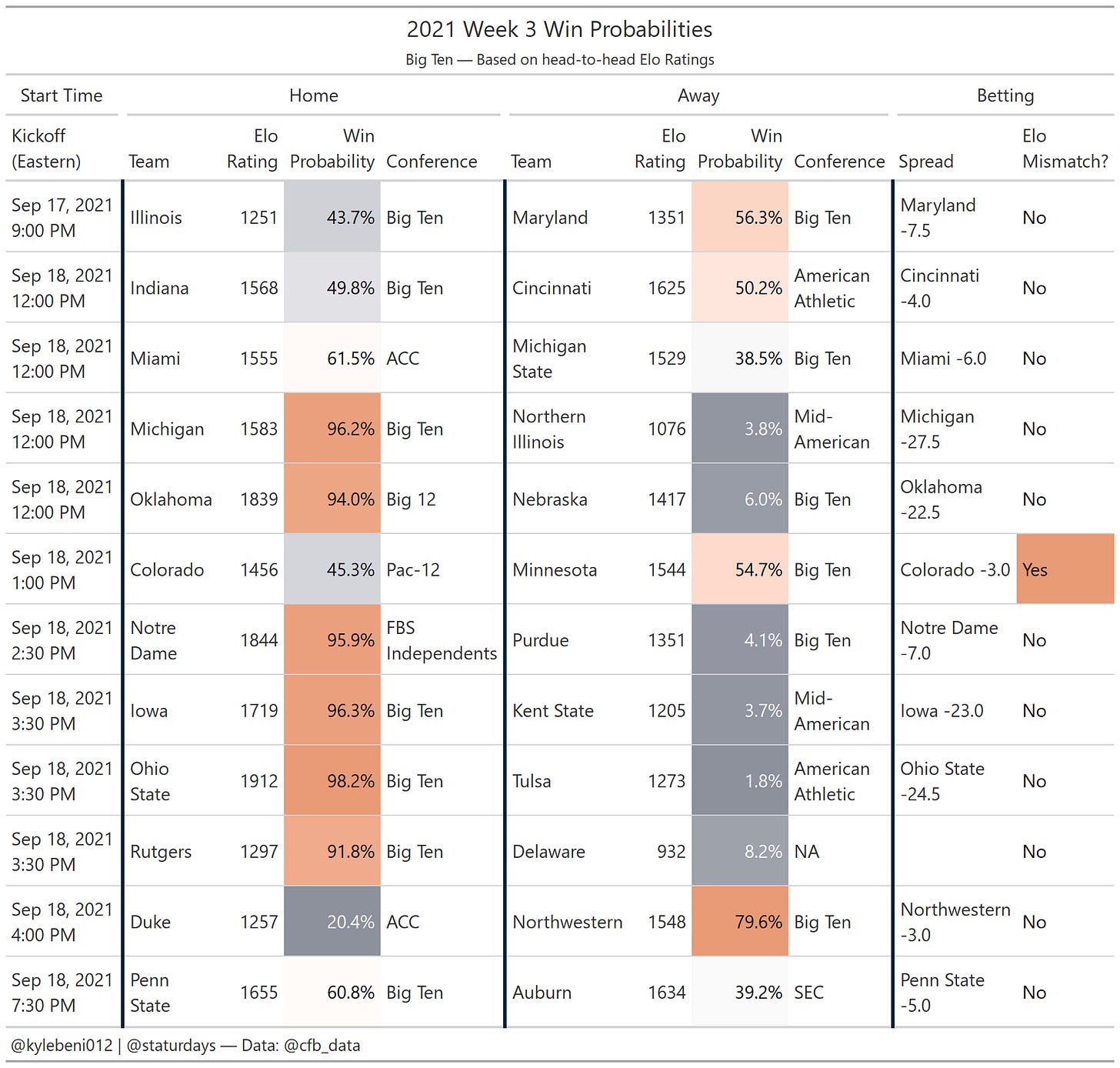Select the Betting group header
The image size is (1120, 1068).
tap(1005, 95)
